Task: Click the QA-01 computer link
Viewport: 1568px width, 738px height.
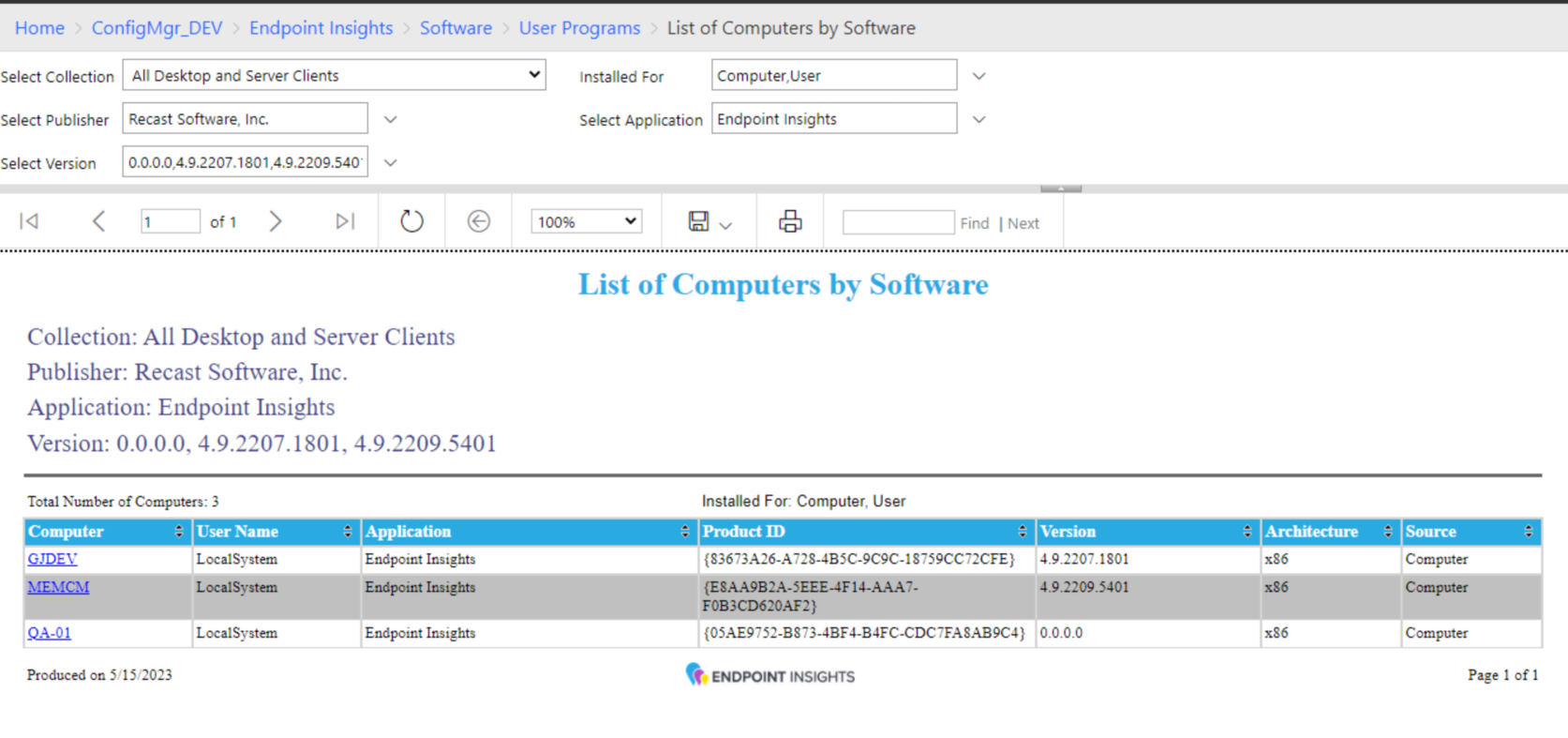Action: 49,633
